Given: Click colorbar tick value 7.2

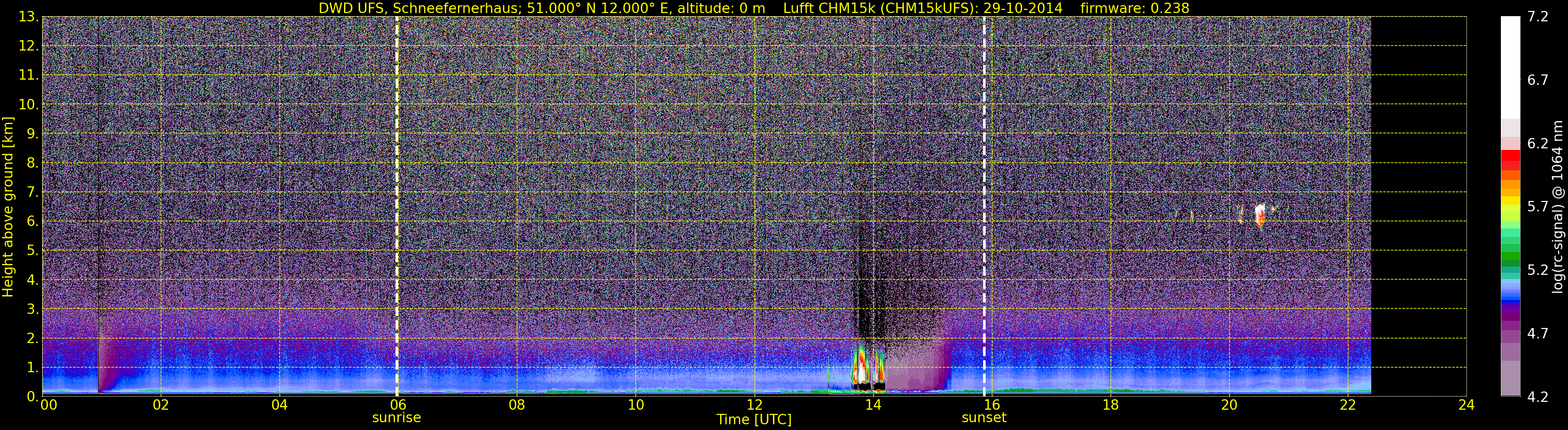Looking at the screenshot, I should 1538,17.
